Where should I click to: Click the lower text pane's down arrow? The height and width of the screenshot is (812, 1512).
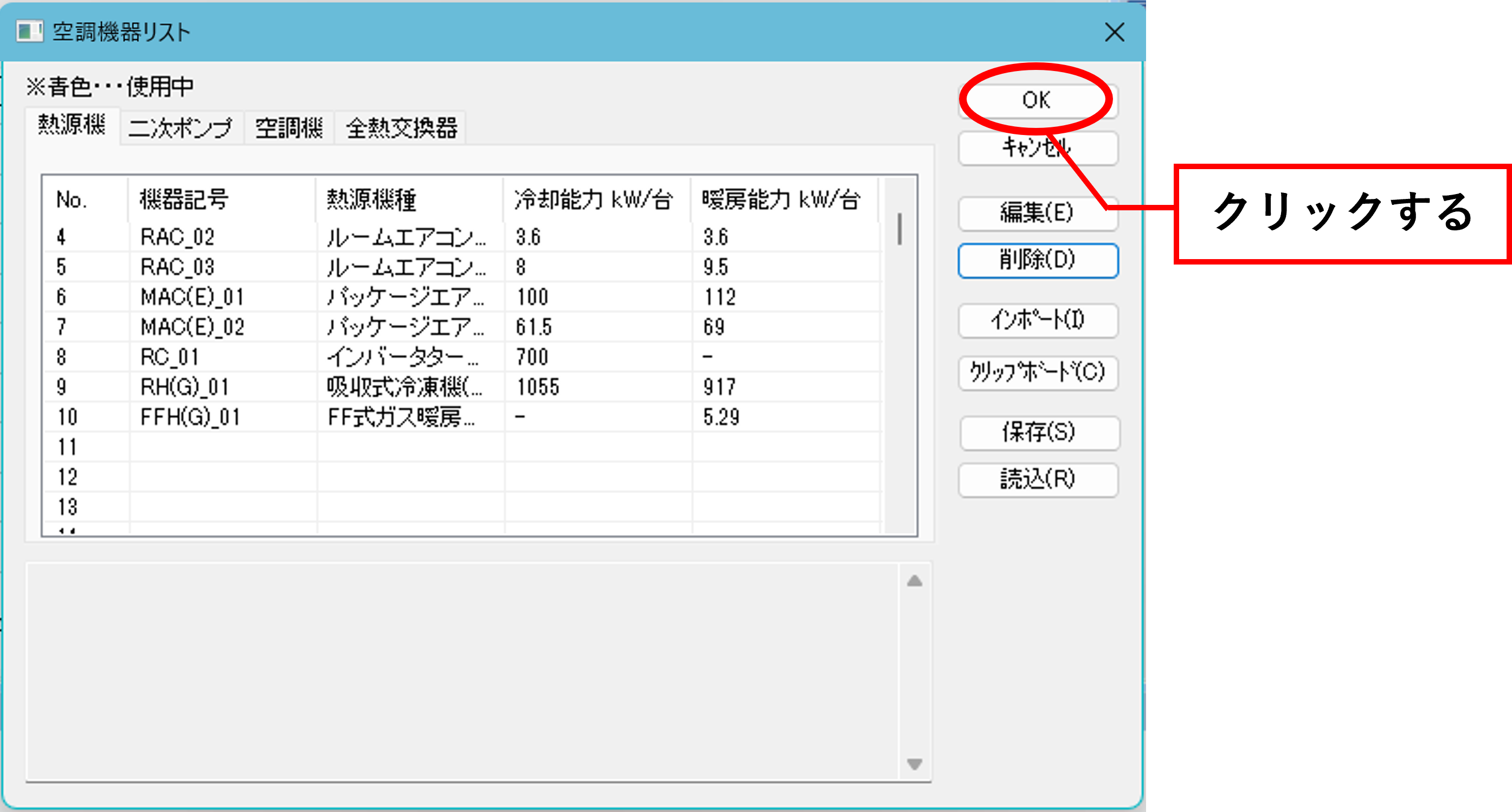click(x=915, y=764)
